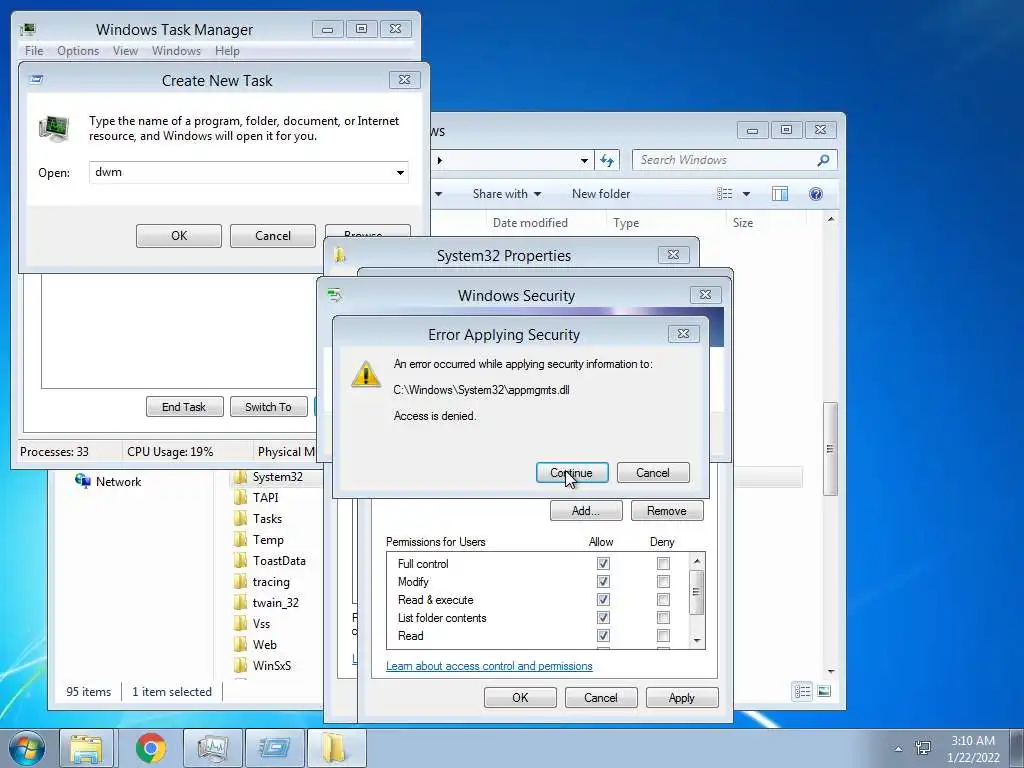
Task: Open Learn about access control and permissions link
Action: pyautogui.click(x=489, y=666)
